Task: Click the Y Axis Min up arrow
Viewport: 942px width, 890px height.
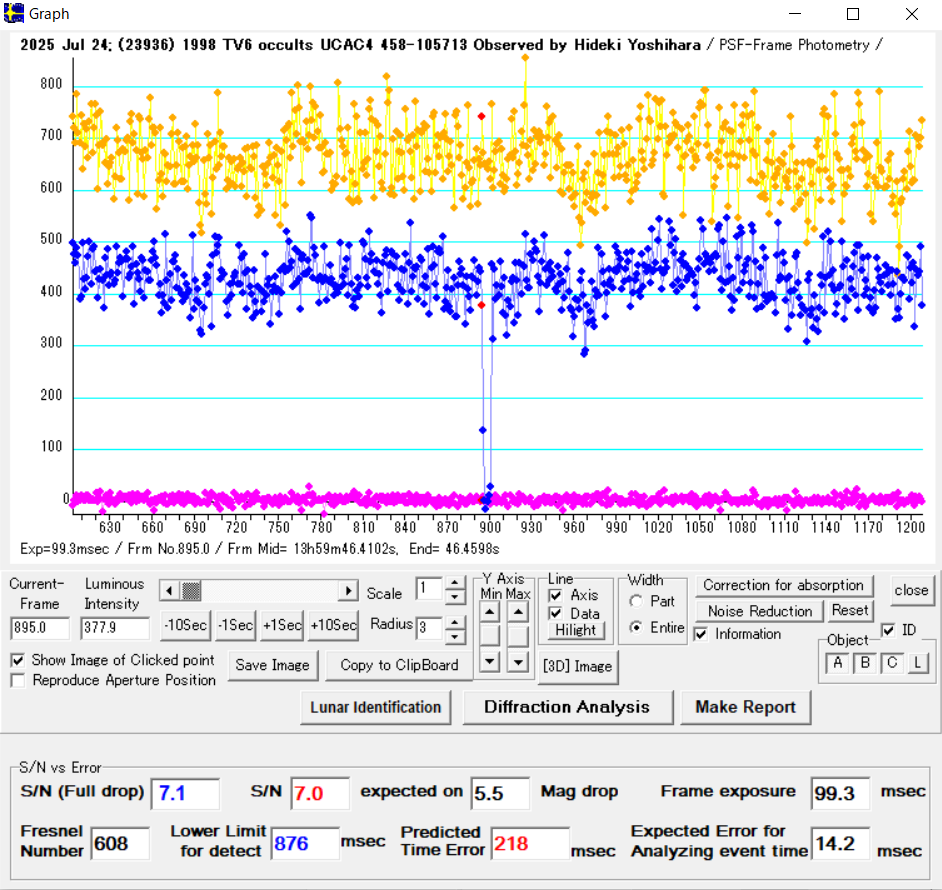Action: point(490,609)
